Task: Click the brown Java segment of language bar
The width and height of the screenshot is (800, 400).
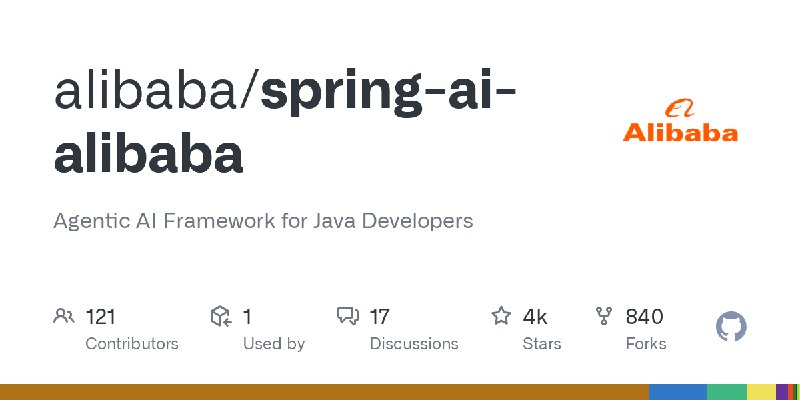Action: (324, 392)
